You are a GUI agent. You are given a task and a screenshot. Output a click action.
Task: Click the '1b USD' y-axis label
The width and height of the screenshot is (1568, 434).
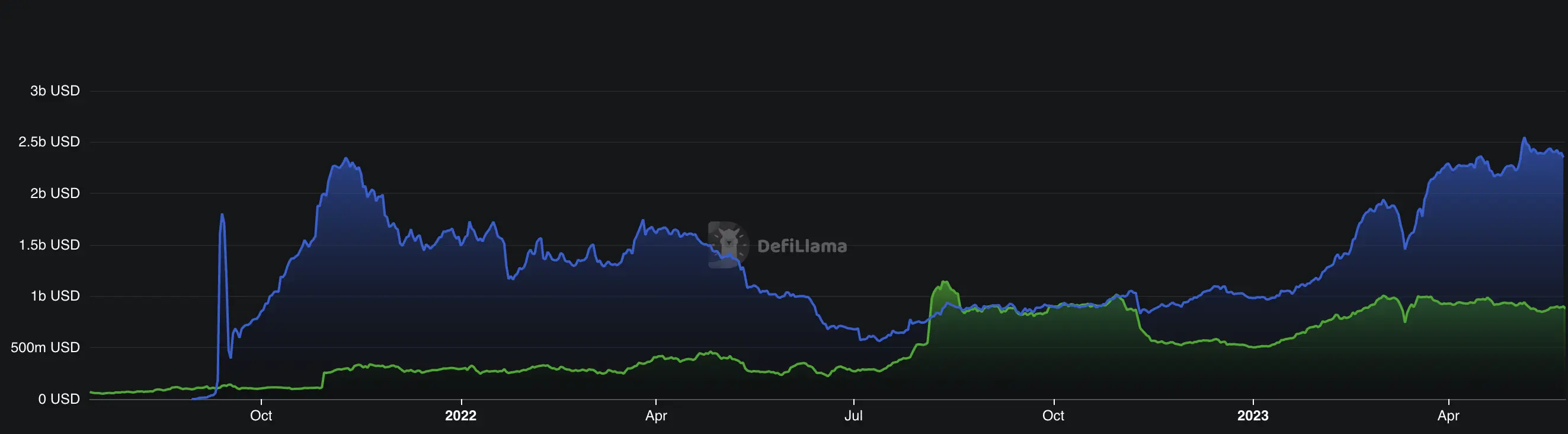tap(55, 296)
